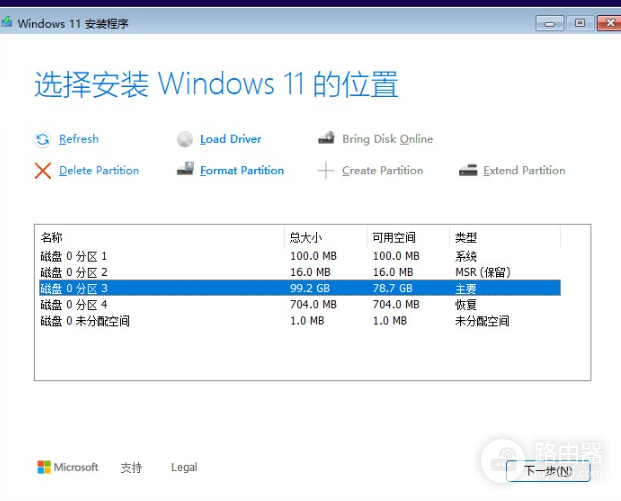The width and height of the screenshot is (621, 501).
Task: Click the Extend Partition drive icon
Action: [x=468, y=170]
